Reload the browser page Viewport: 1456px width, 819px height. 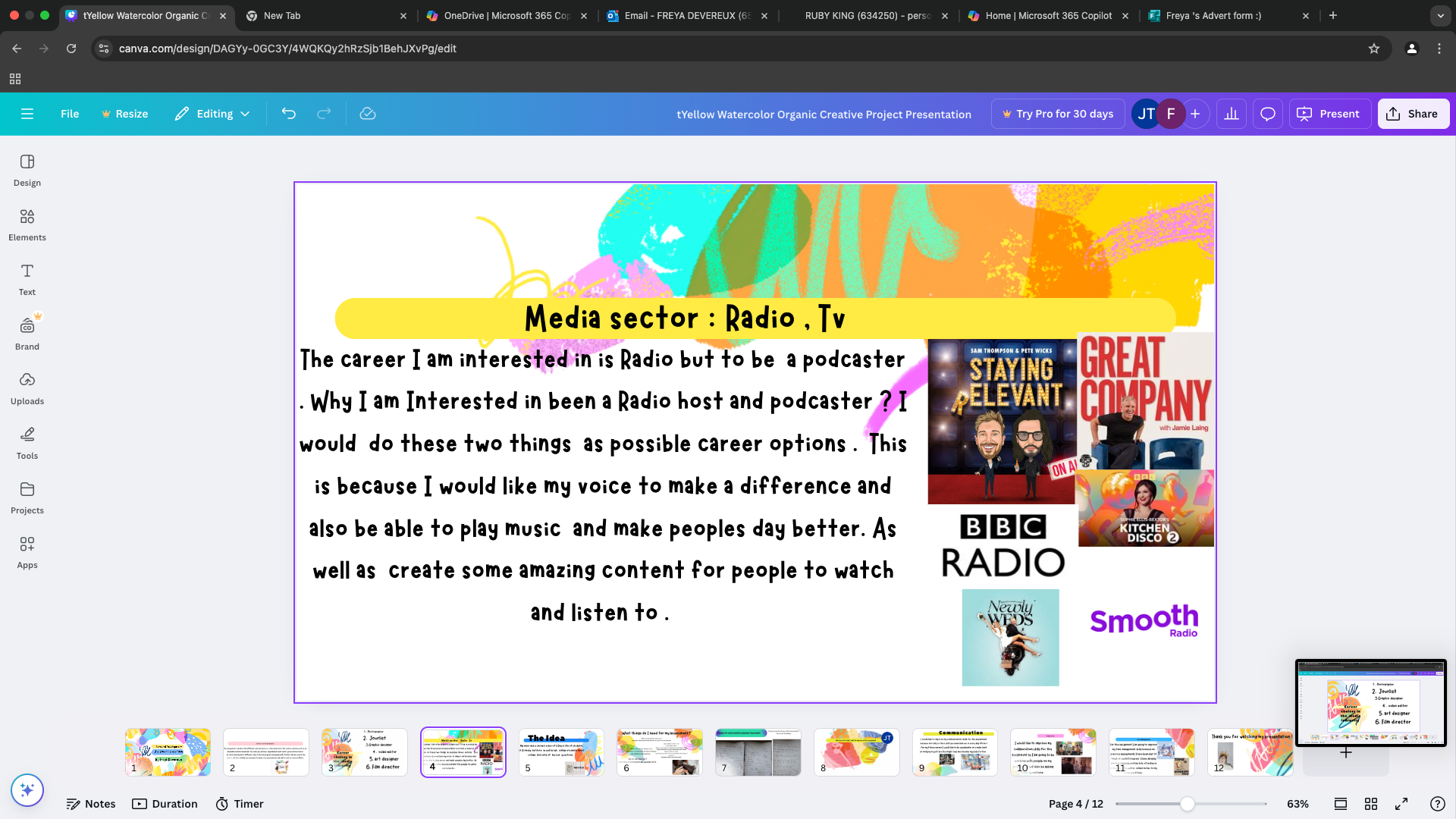[x=71, y=49]
